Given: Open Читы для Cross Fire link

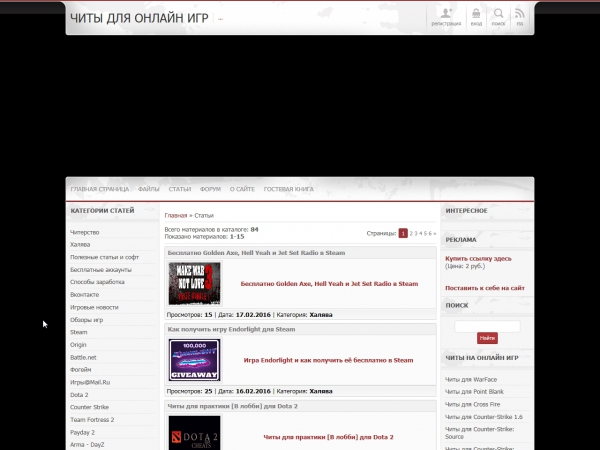Looking at the screenshot, I should point(473,404).
